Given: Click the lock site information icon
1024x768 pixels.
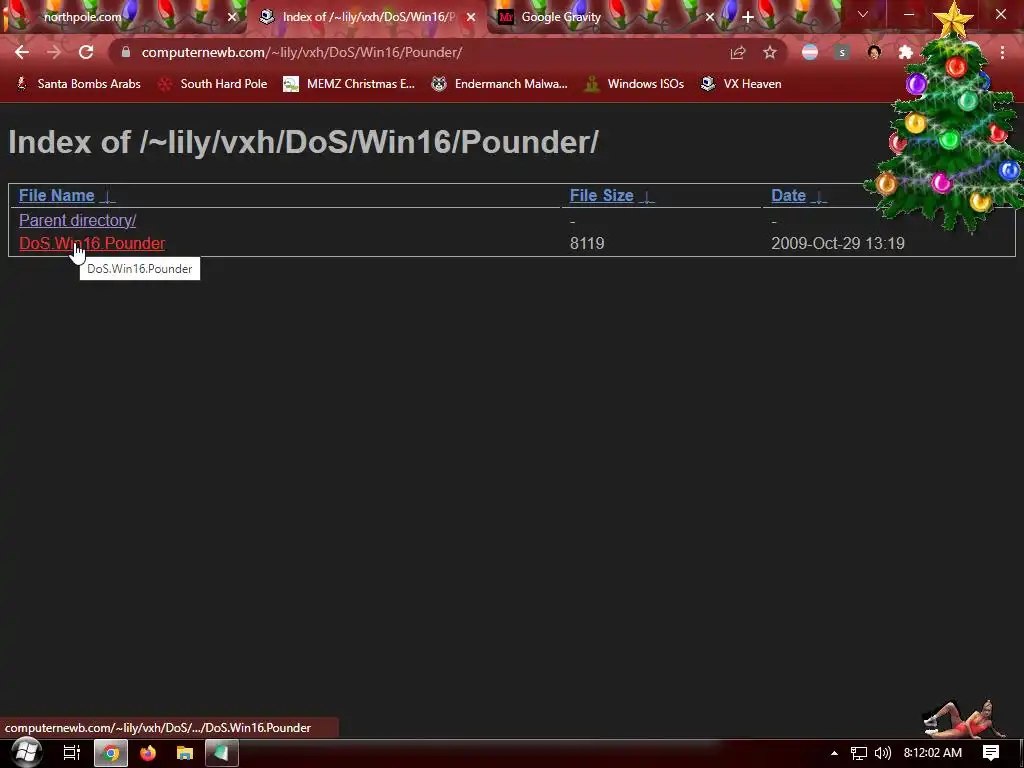Looking at the screenshot, I should (x=126, y=52).
